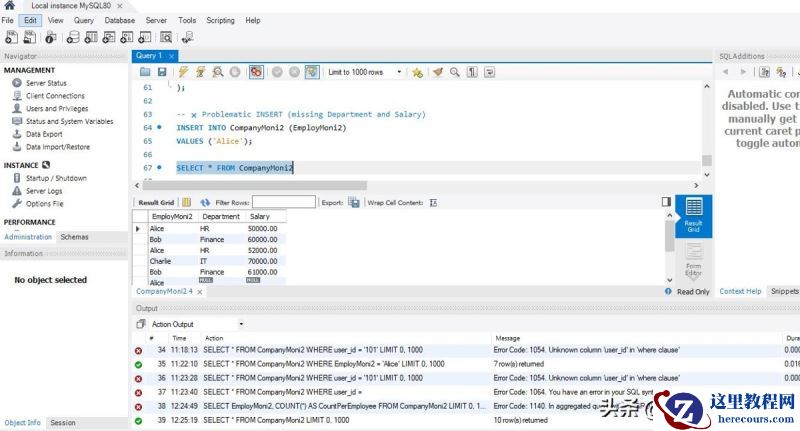Click the Filter Rows input field
800x431 pixels.
point(283,202)
